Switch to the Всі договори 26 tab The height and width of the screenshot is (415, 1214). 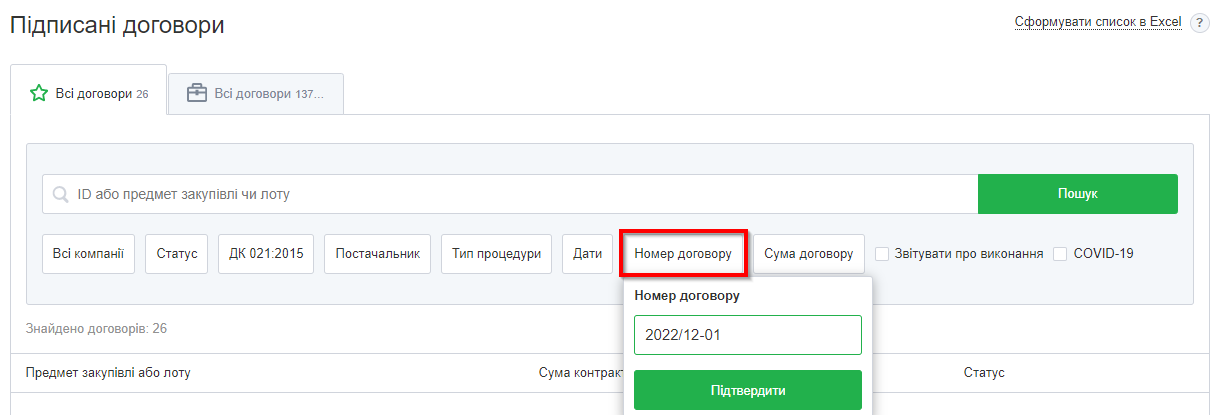pos(89,94)
